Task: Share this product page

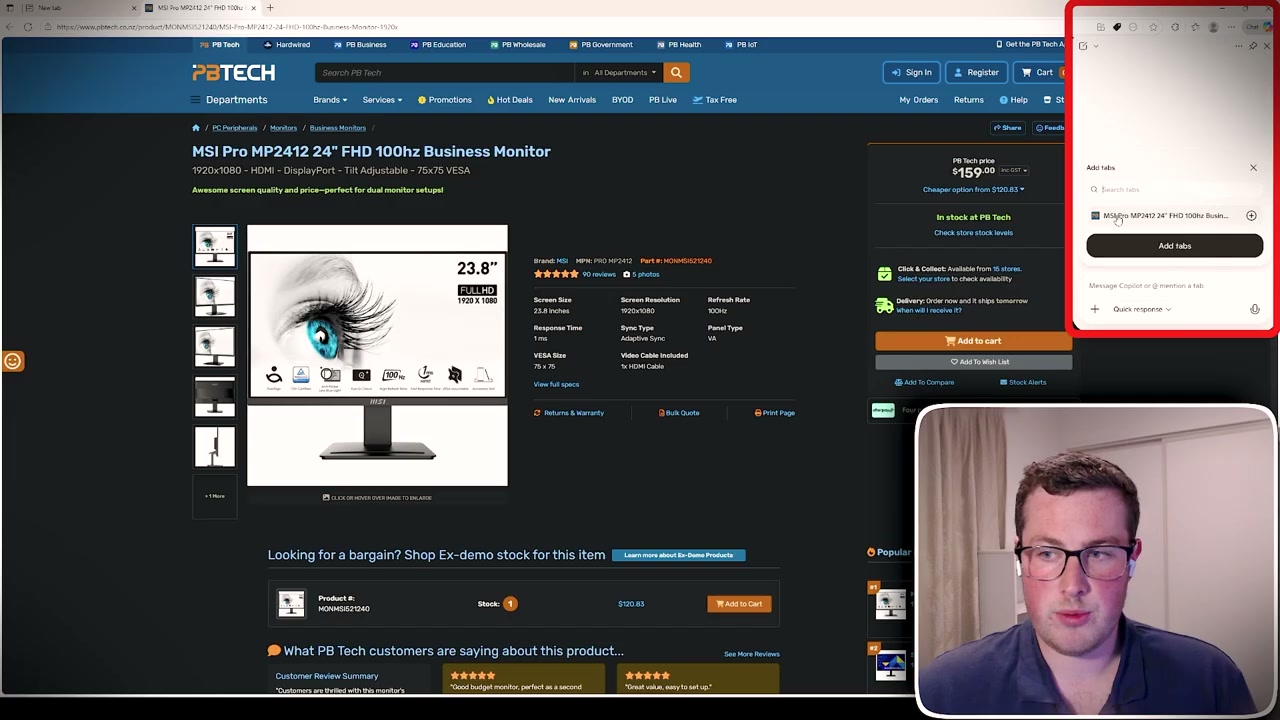Action: [x=1007, y=128]
